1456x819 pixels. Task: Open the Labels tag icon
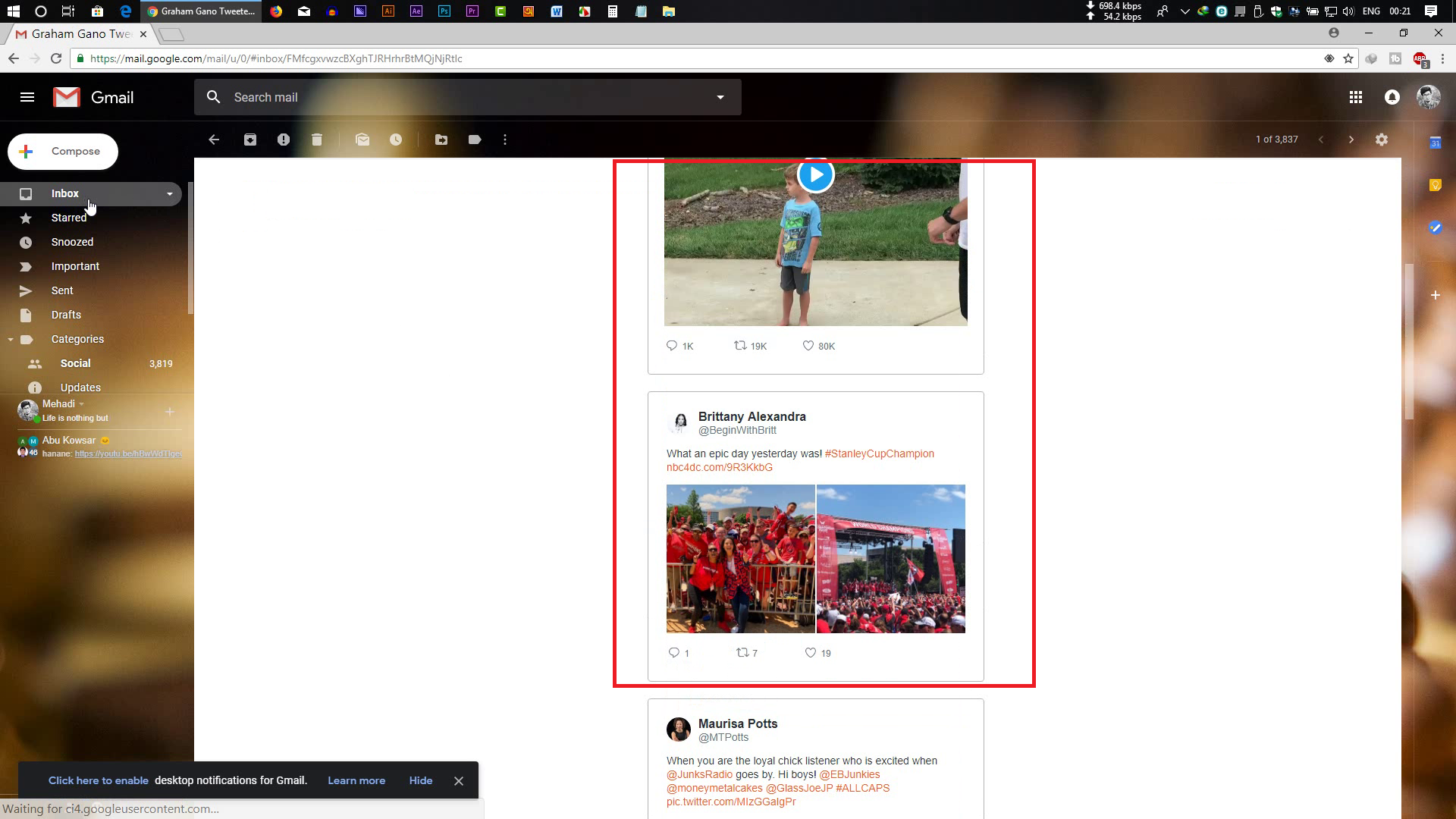tap(475, 140)
